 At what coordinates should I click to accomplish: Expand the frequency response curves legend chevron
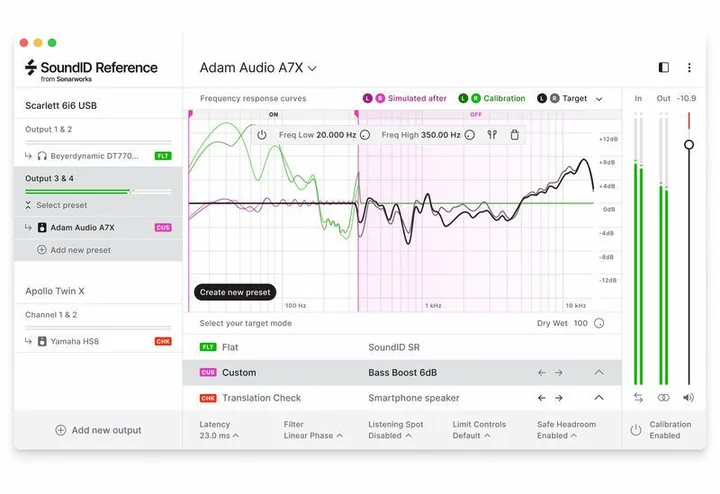coord(599,99)
